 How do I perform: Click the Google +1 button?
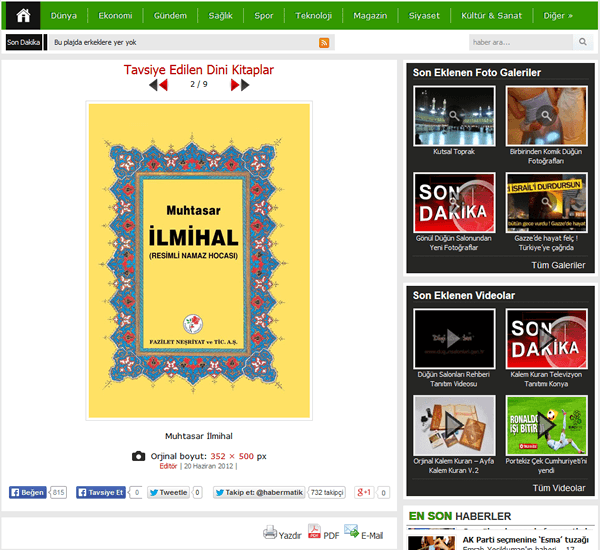tap(364, 492)
